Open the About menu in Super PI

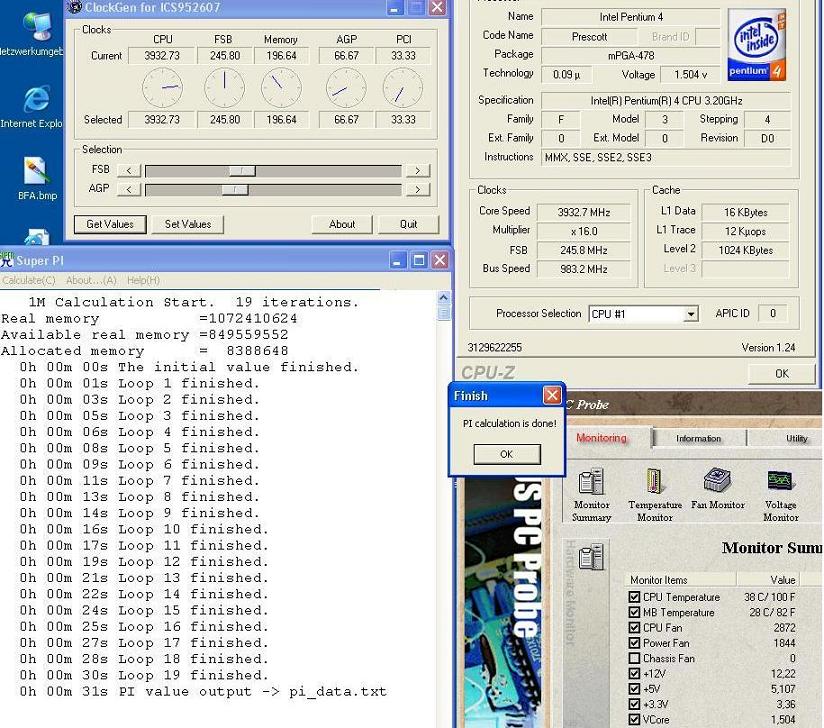pos(91,280)
